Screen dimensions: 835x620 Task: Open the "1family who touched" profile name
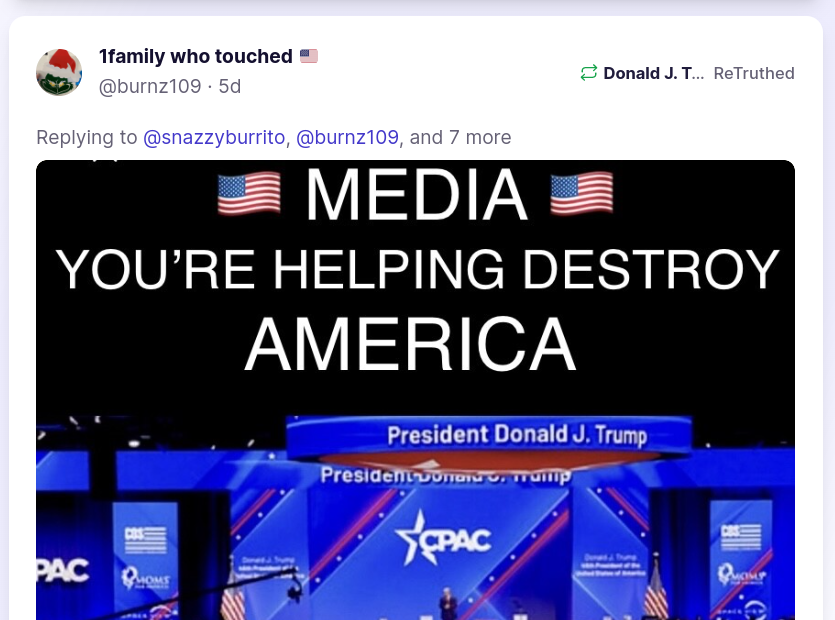tap(195, 56)
